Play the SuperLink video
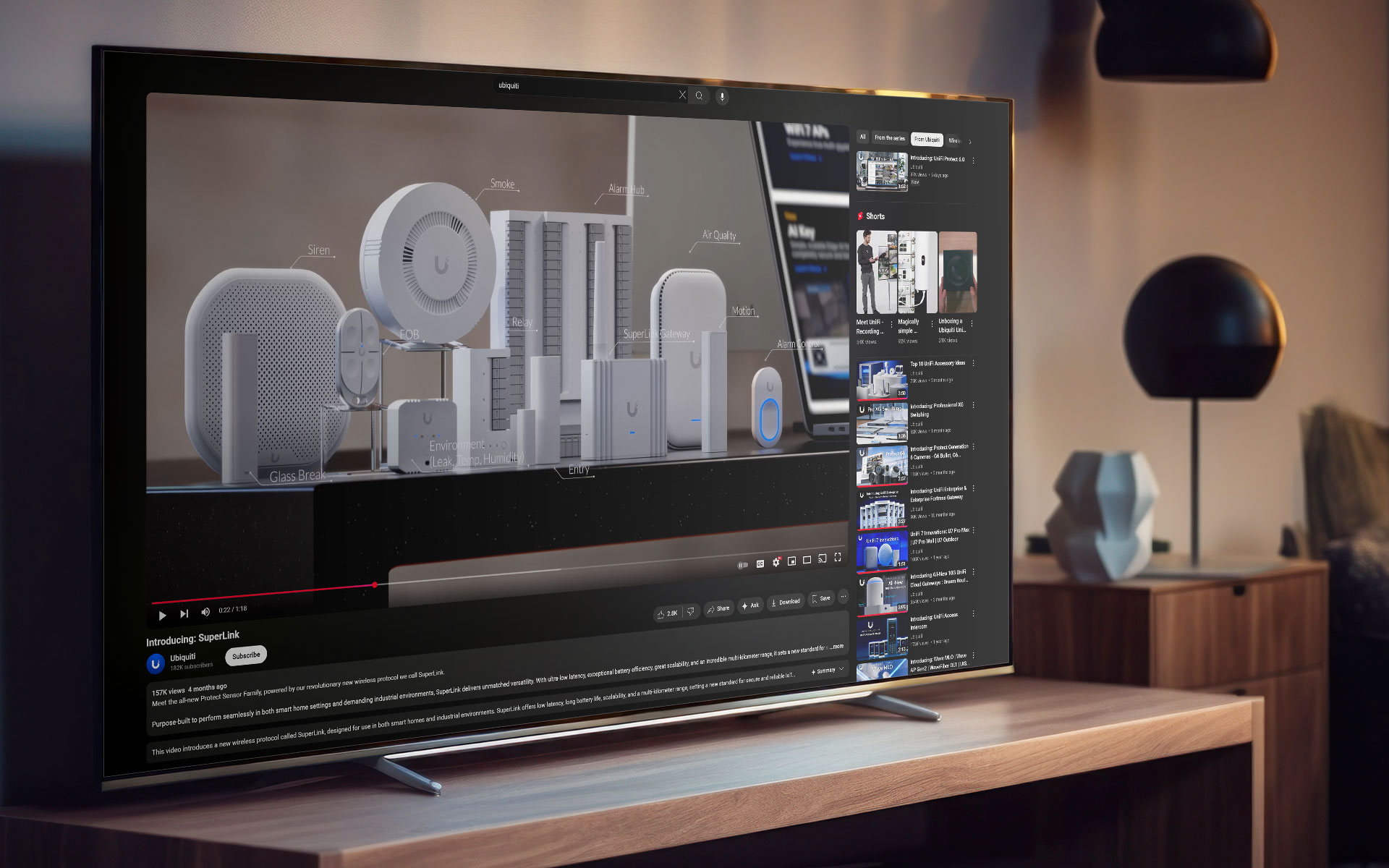This screenshot has height=868, width=1389. point(162,616)
